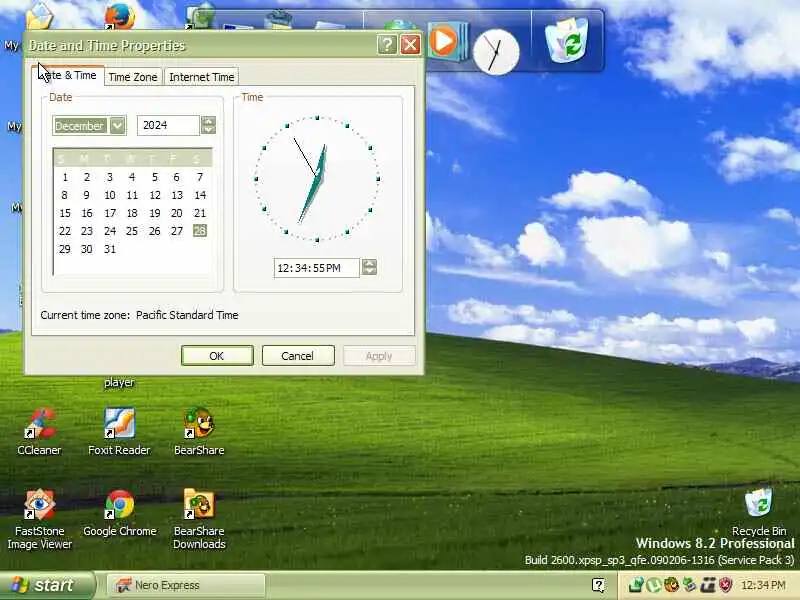Select day 10 in the calendar
Image resolution: width=800 pixels, height=600 pixels.
click(x=110, y=195)
